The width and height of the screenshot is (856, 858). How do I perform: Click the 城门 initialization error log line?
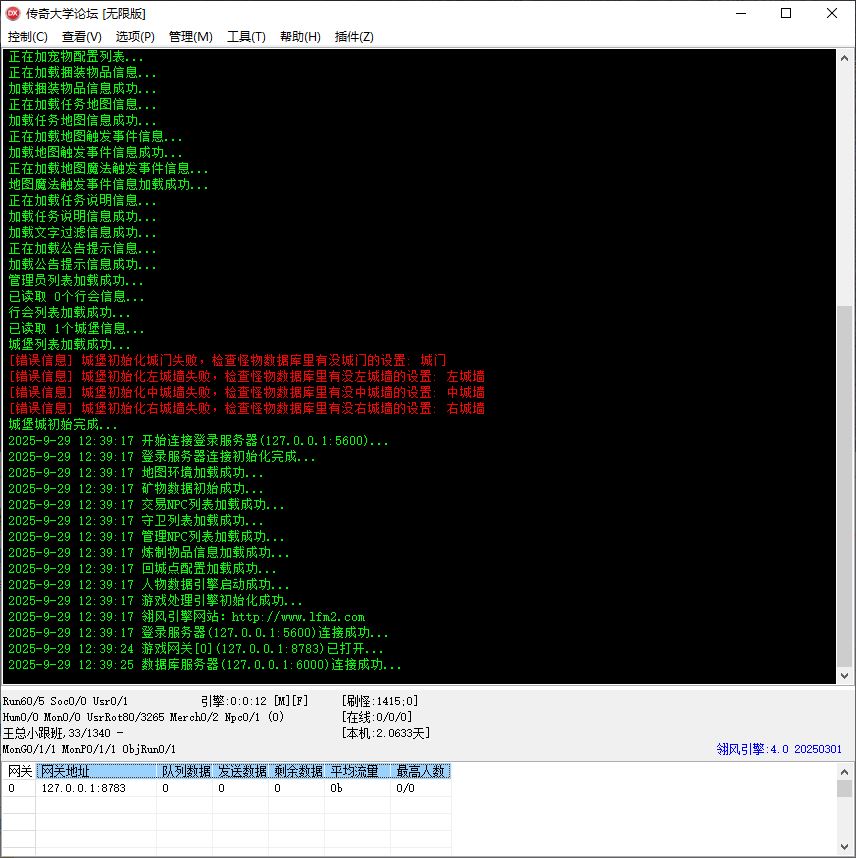(228, 360)
